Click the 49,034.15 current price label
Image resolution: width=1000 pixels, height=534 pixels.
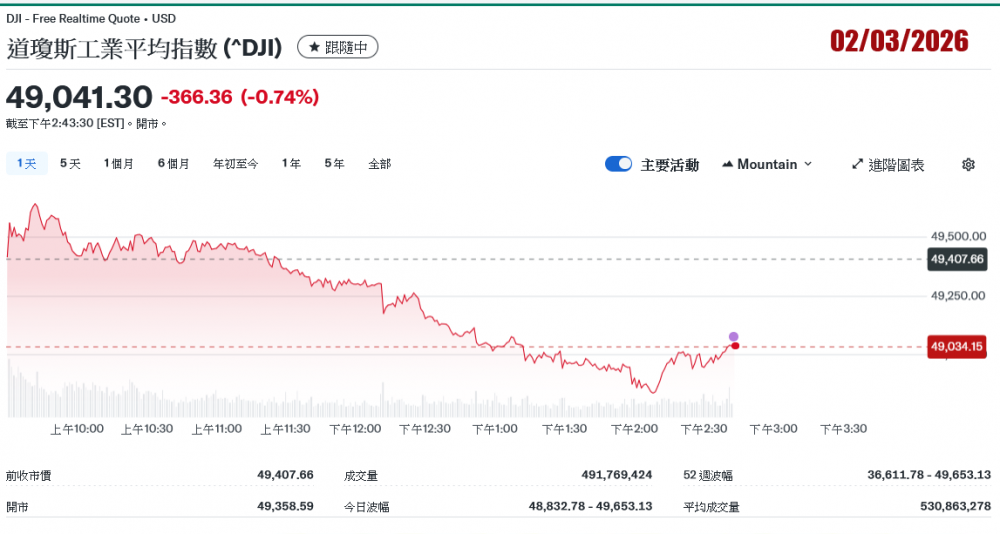(957, 347)
